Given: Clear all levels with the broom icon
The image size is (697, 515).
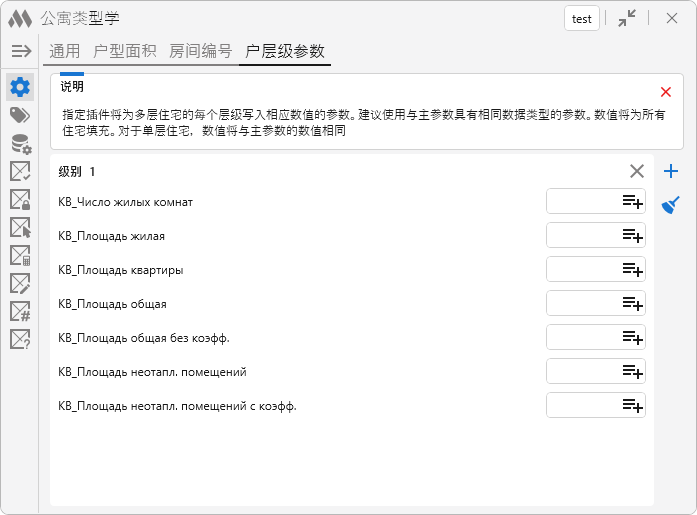Looking at the screenshot, I should click(x=671, y=205).
